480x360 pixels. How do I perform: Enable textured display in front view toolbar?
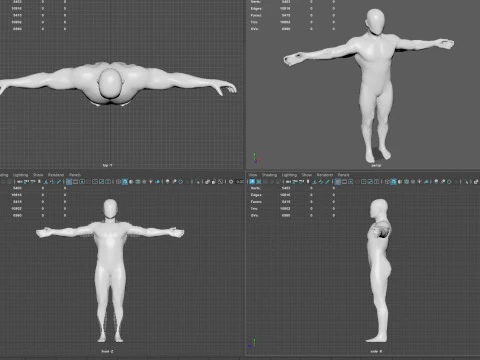click(144, 182)
